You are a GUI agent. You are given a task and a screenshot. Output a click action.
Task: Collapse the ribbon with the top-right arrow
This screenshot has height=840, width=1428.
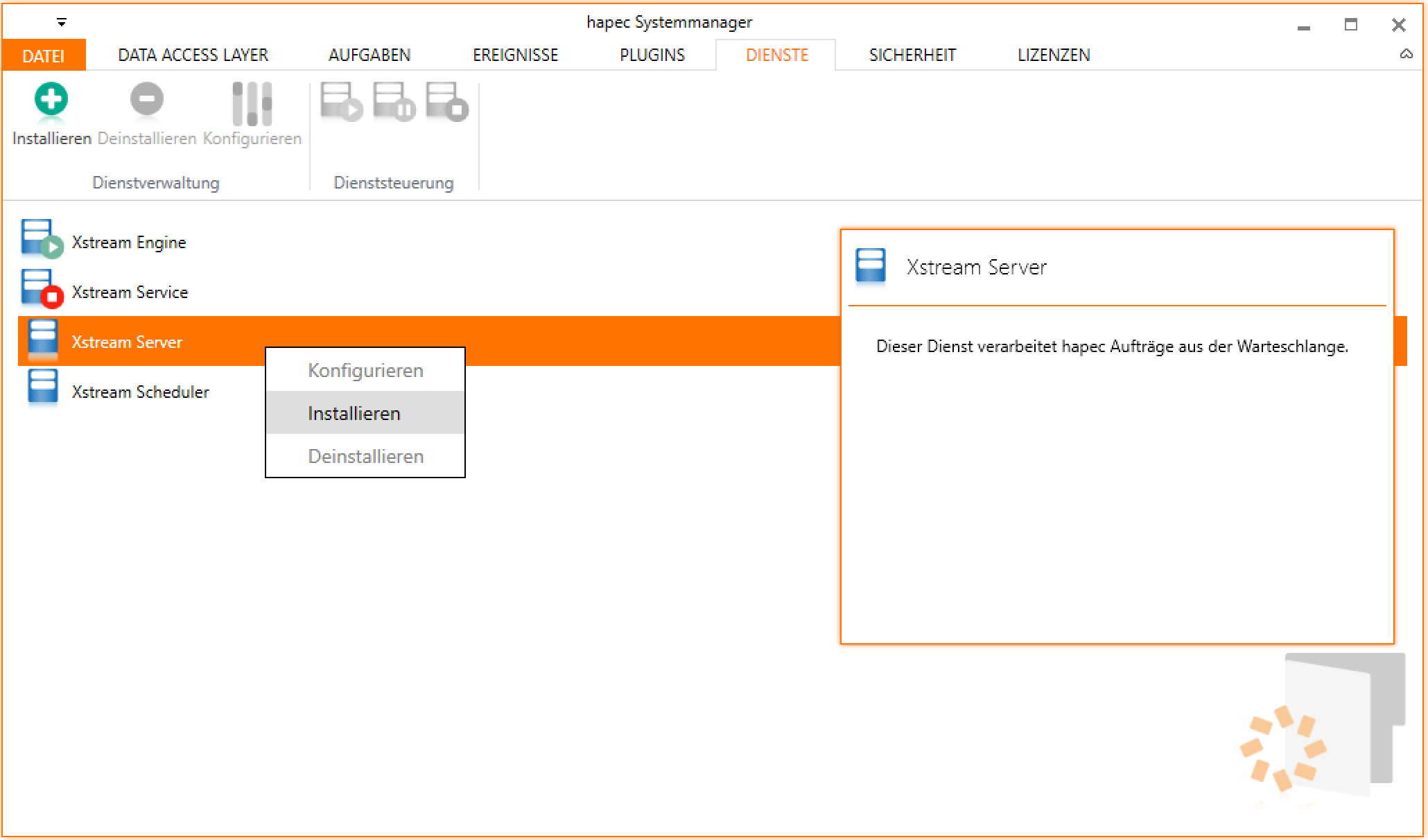tap(1406, 54)
